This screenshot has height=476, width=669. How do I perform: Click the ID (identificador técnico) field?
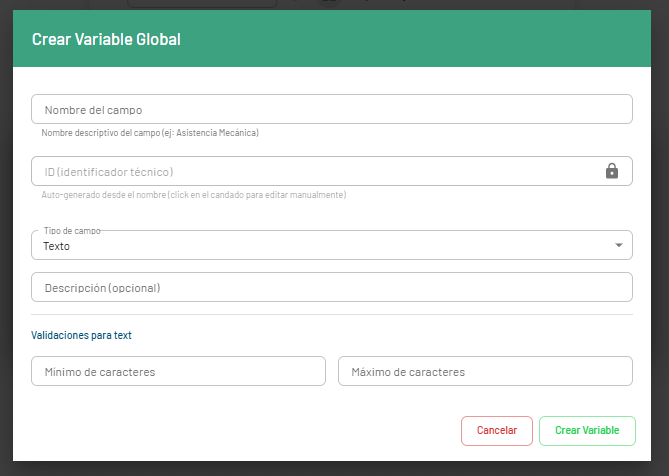[x=310, y=171]
